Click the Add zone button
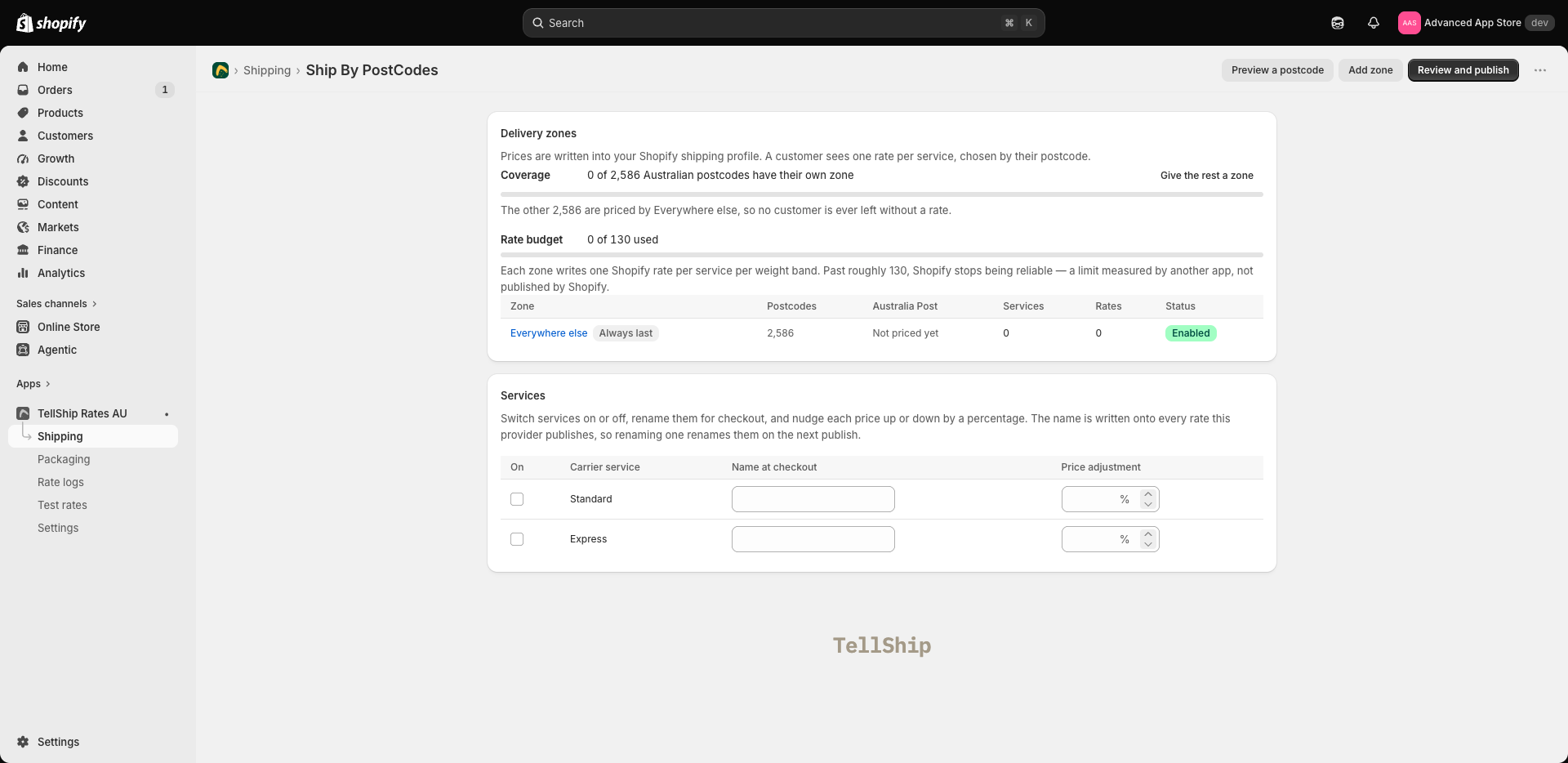This screenshot has width=1568, height=763. pos(1370,70)
